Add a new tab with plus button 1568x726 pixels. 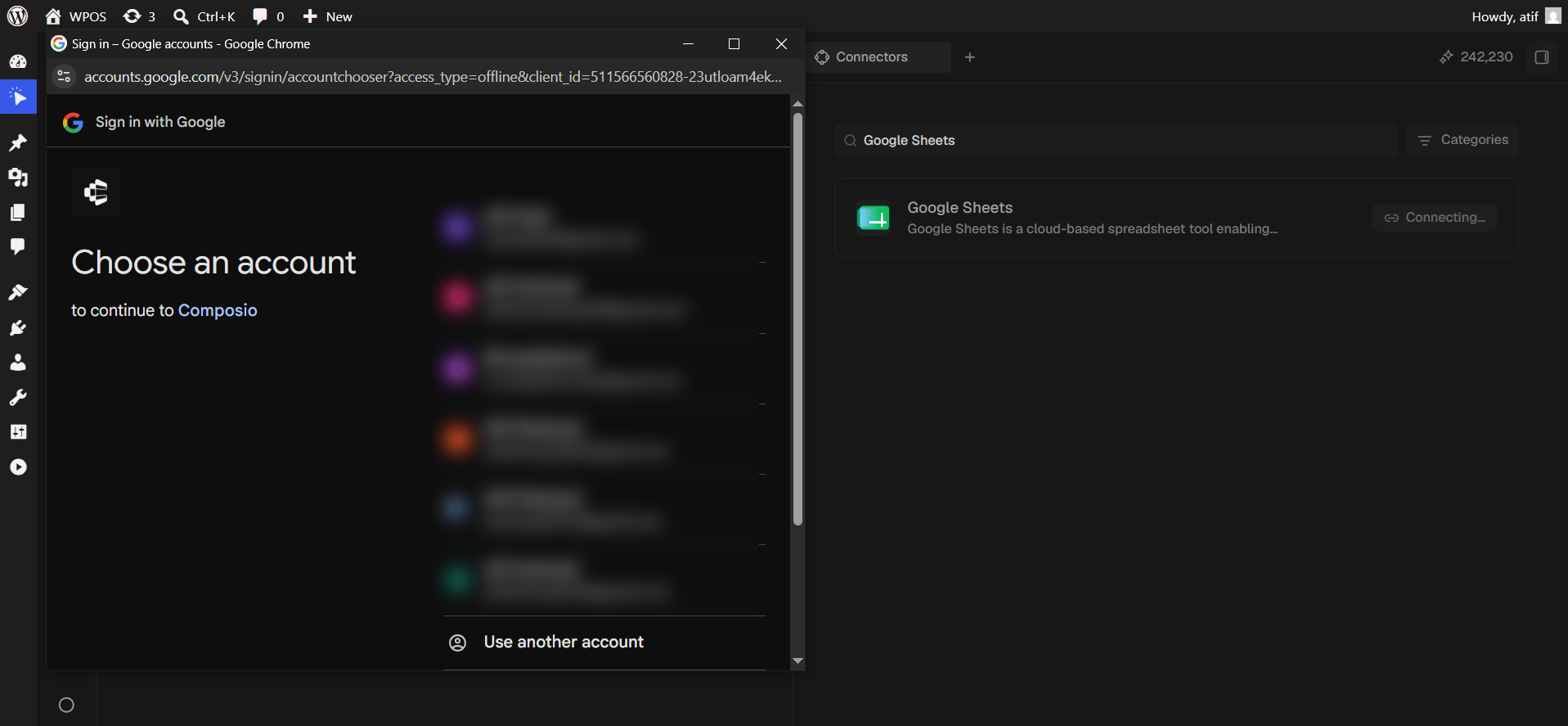pos(970,57)
